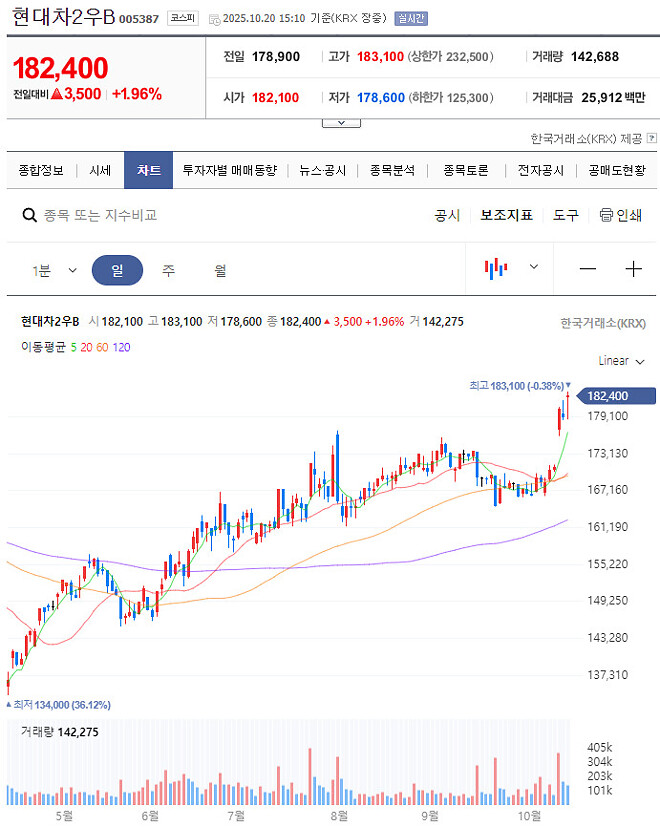This screenshot has height=827, width=660.
Task: Click the search magnifier icon
Action: [x=29, y=214]
